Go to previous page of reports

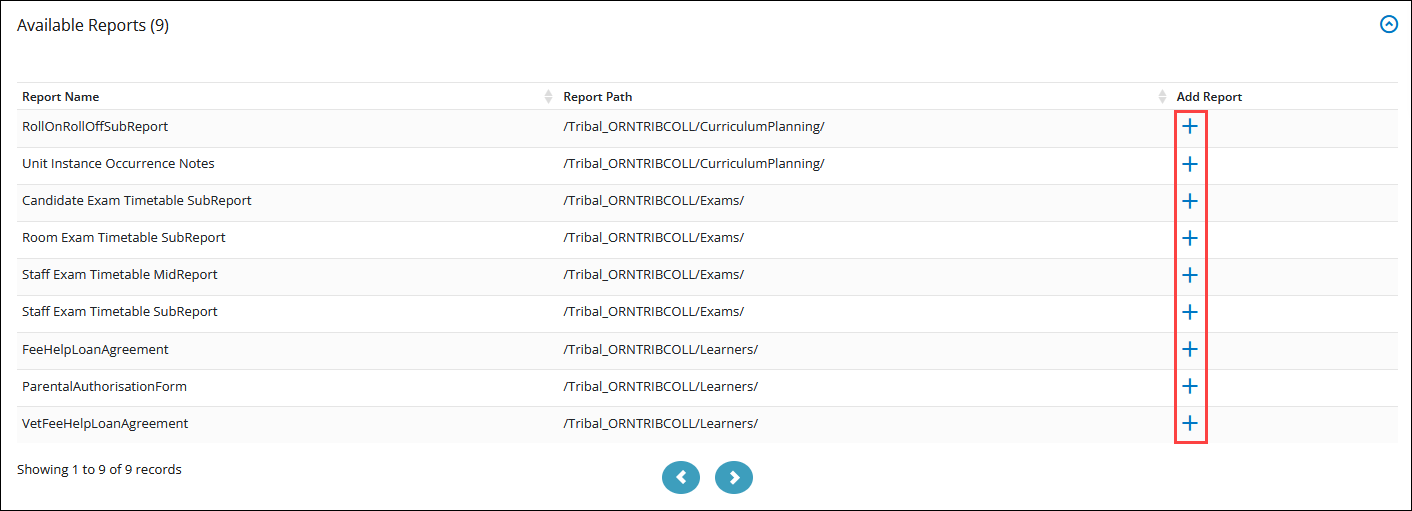(680, 478)
